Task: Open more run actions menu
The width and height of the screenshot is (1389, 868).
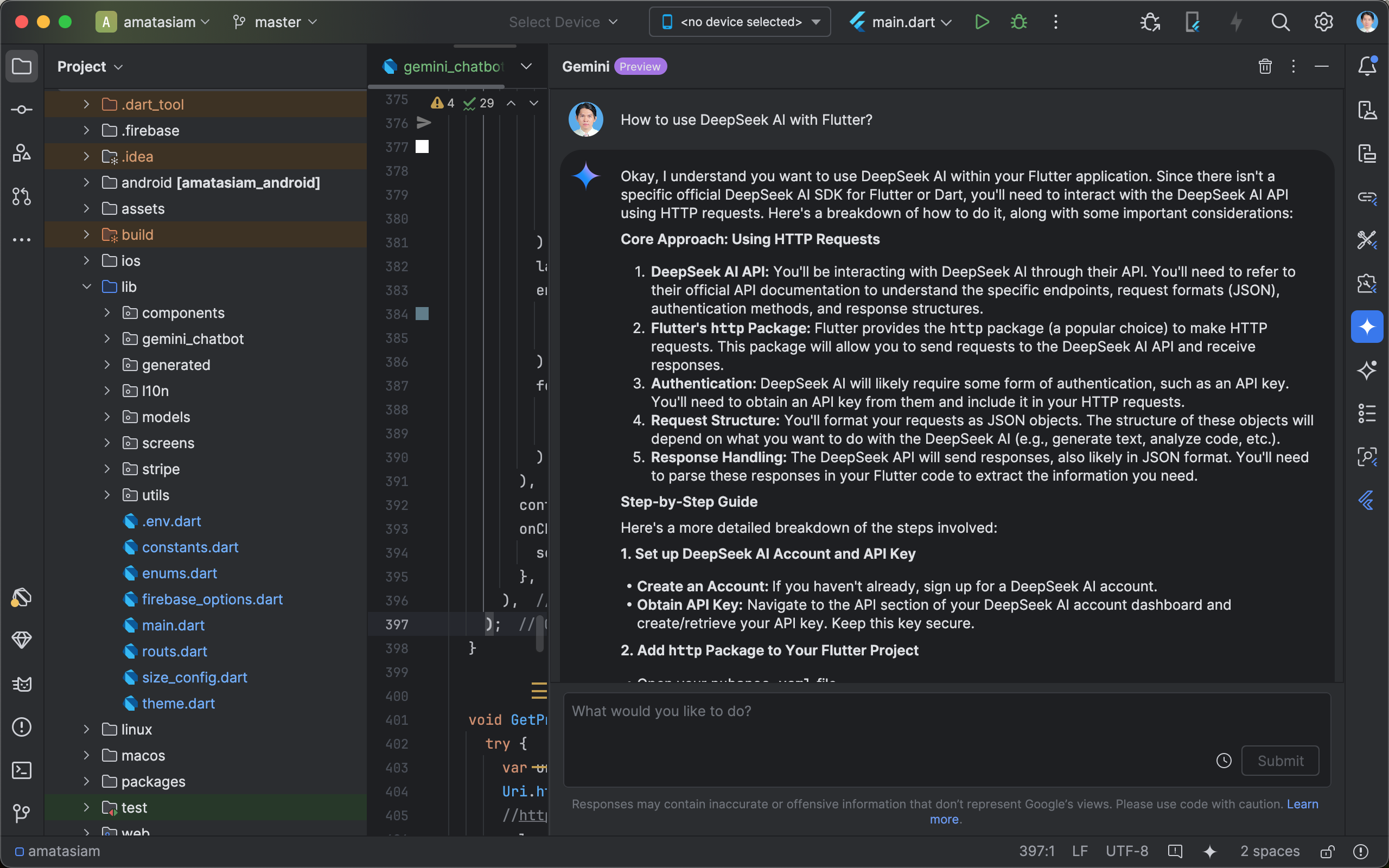Action: coord(1055,22)
